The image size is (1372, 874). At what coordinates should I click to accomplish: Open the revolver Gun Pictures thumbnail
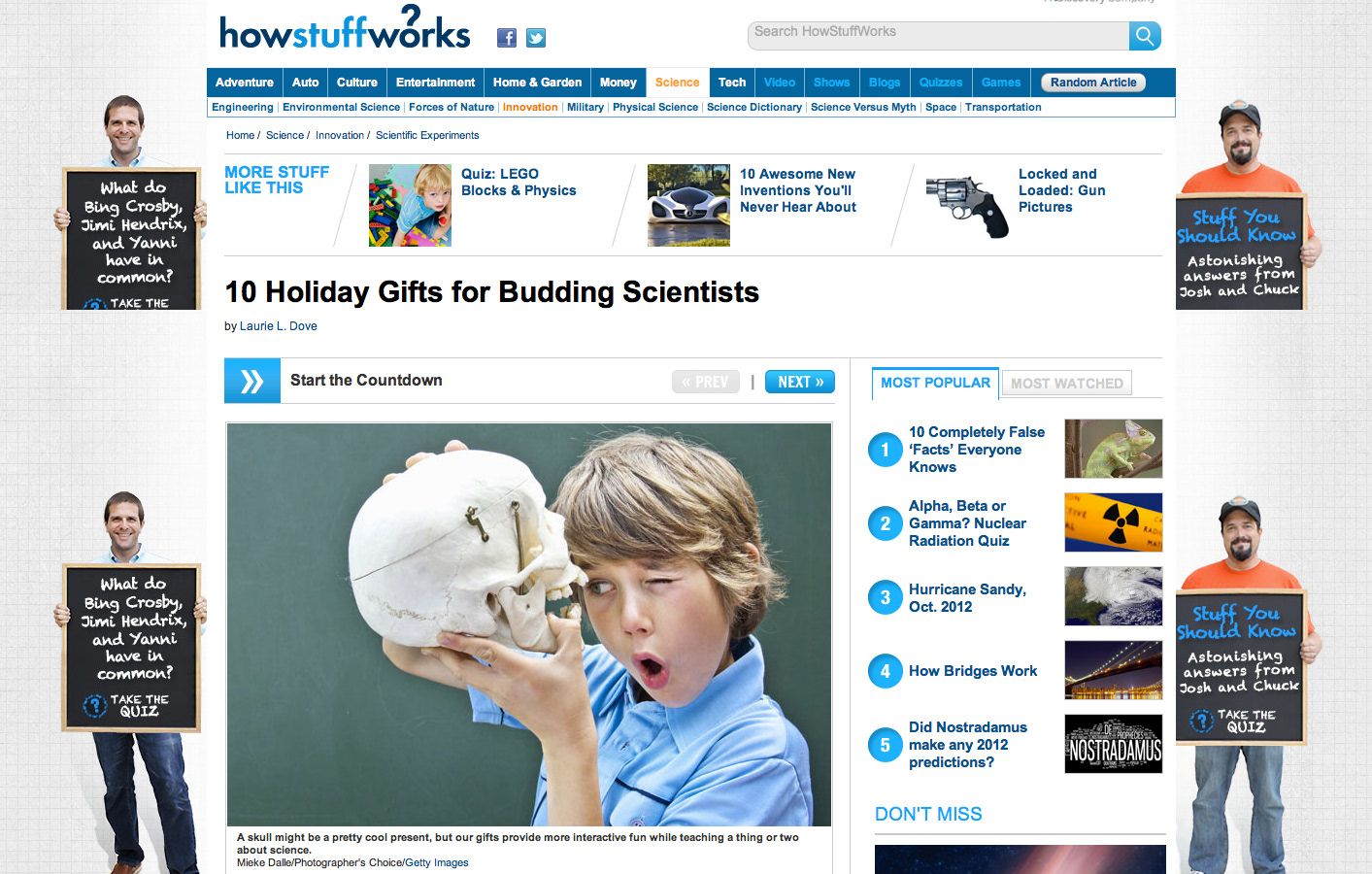[x=967, y=206]
